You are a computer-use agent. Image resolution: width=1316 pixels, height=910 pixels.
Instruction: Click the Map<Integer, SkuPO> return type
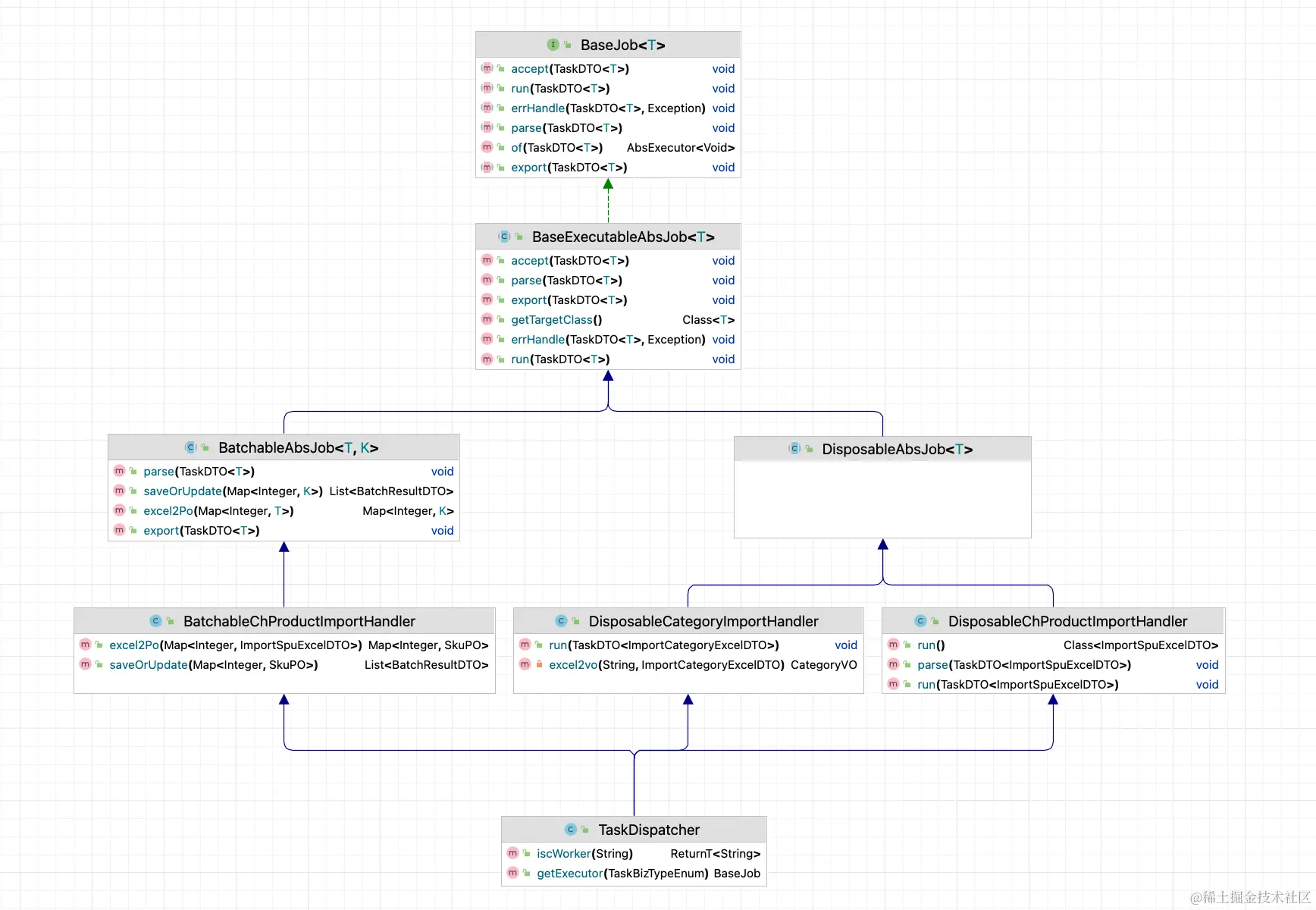[428, 645]
